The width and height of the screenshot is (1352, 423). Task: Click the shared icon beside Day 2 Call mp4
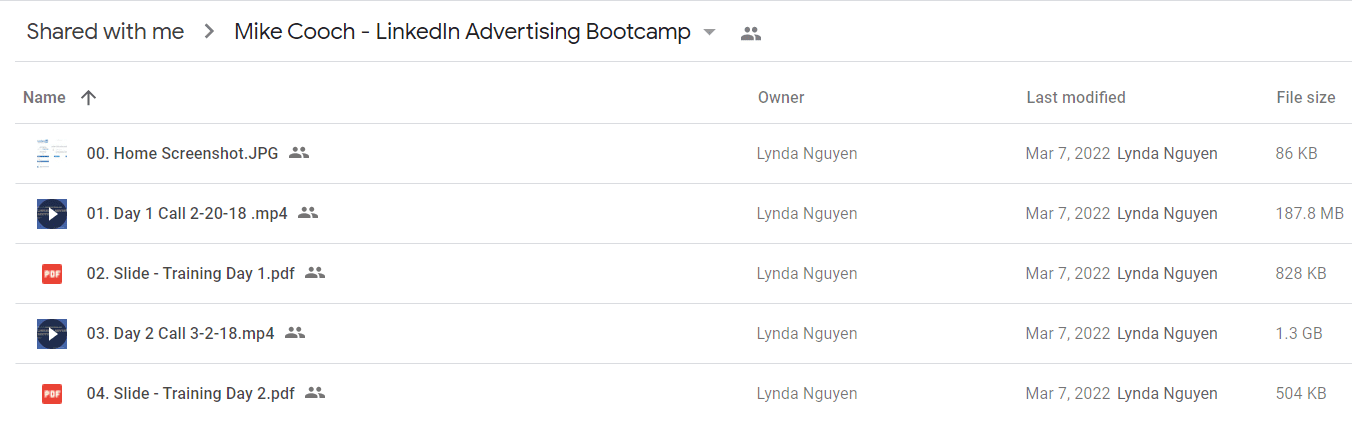click(x=295, y=333)
